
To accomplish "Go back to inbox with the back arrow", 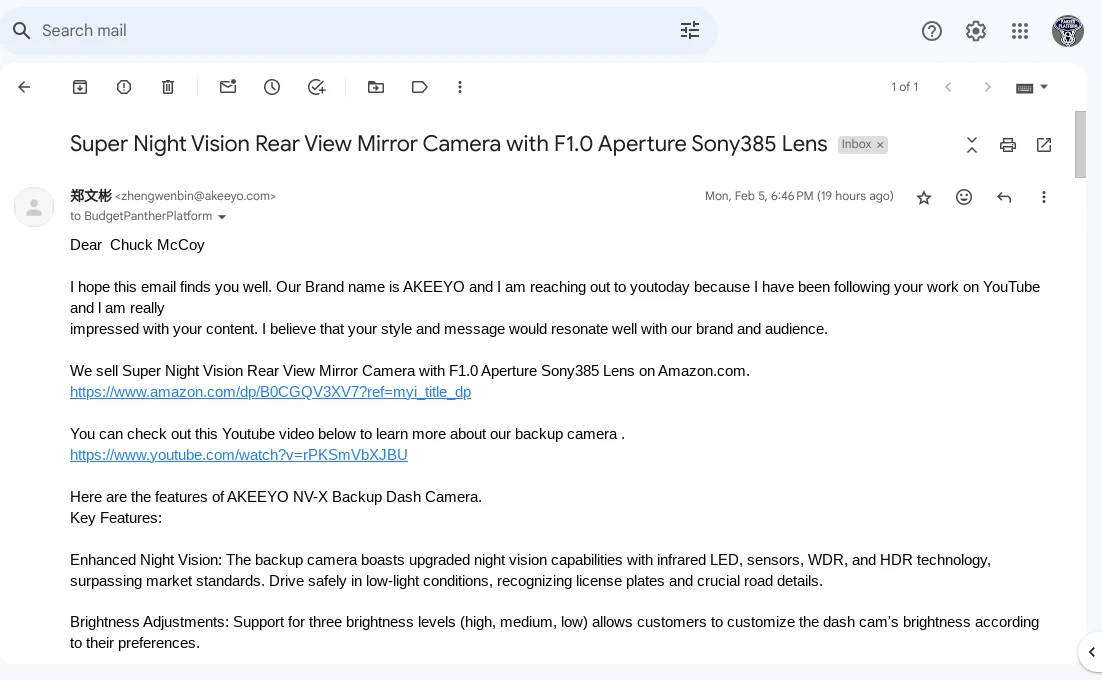I will coord(24,87).
